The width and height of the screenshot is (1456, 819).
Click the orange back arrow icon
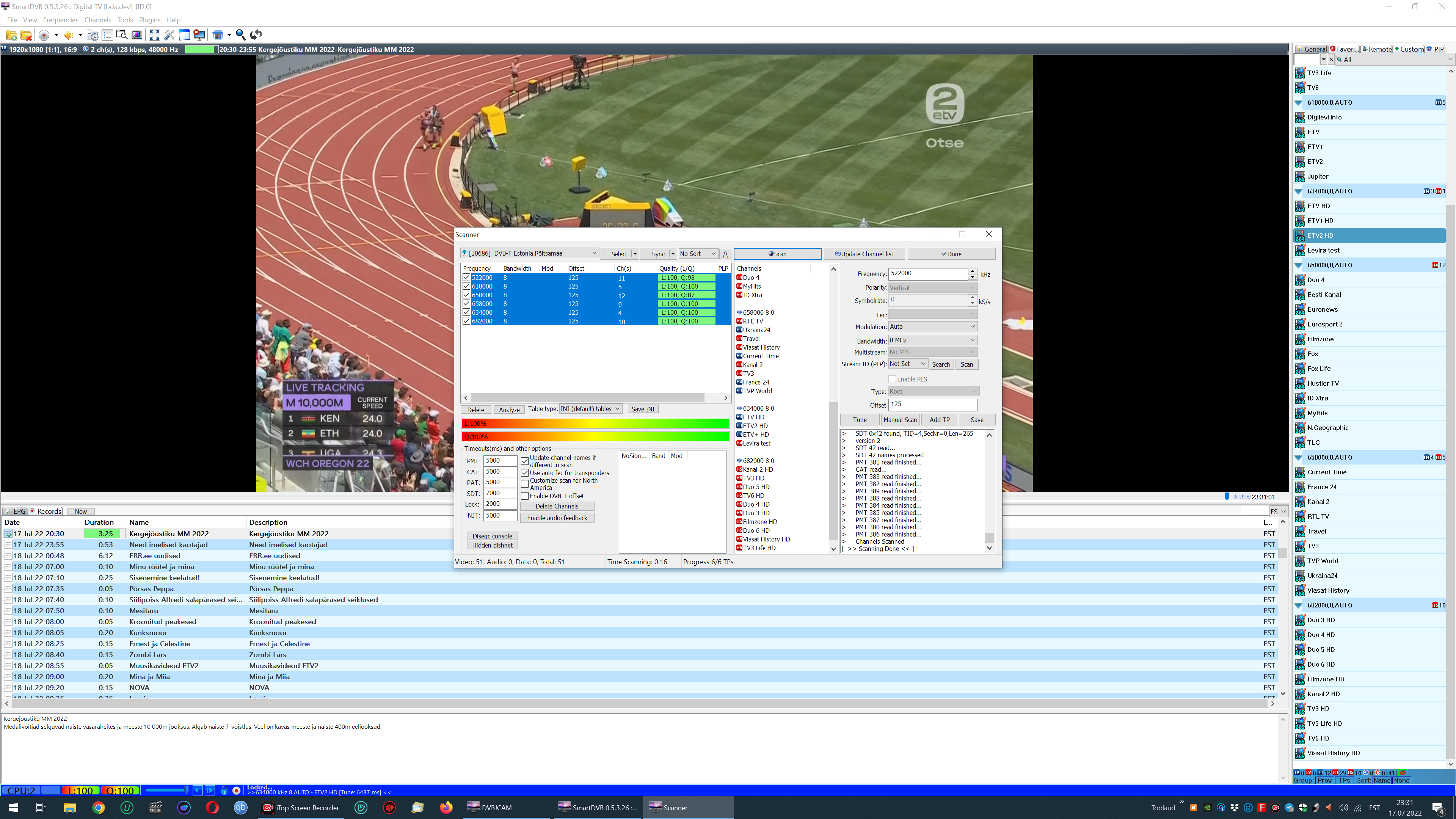[x=68, y=35]
